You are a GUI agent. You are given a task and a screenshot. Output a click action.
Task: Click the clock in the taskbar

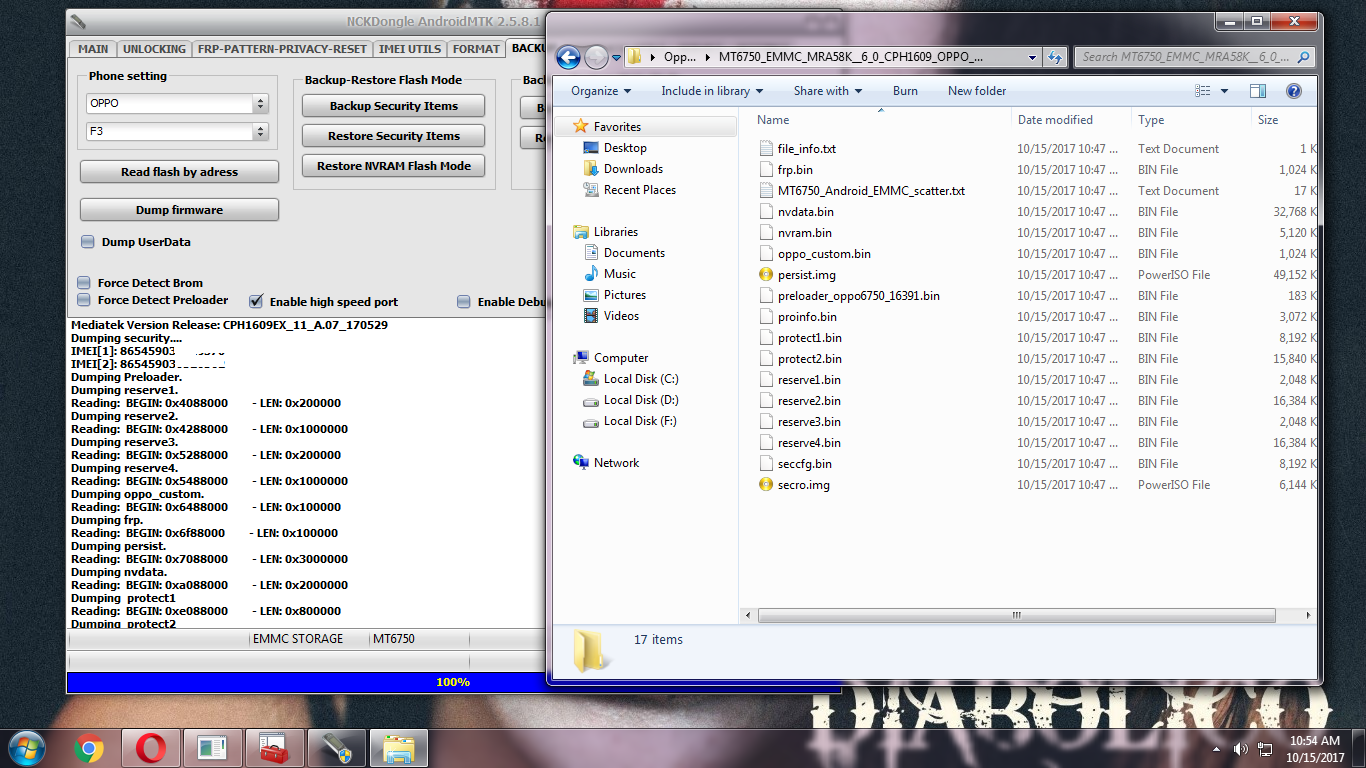pos(1315,748)
